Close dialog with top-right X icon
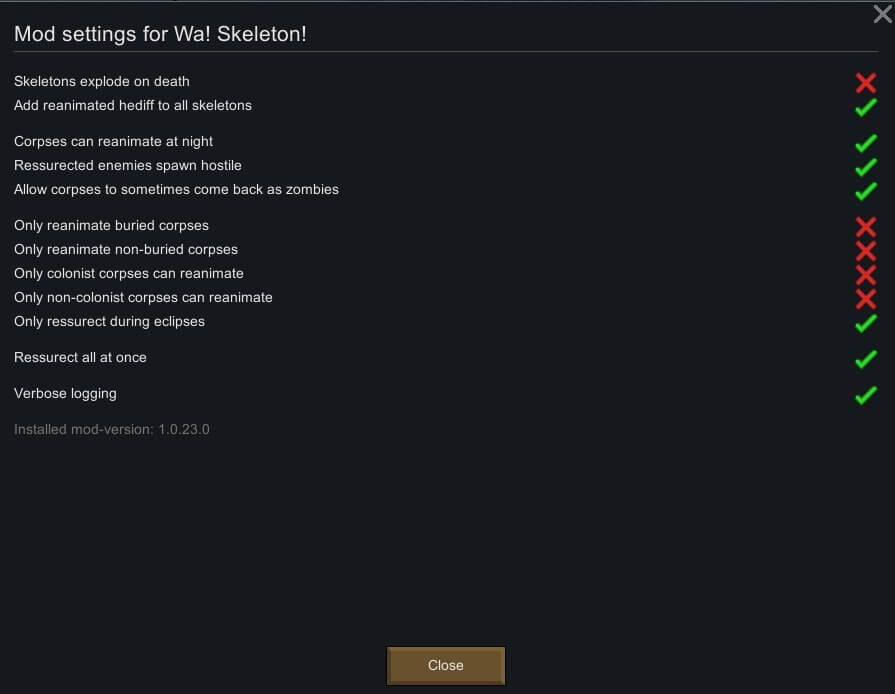This screenshot has height=694, width=895. click(x=882, y=14)
